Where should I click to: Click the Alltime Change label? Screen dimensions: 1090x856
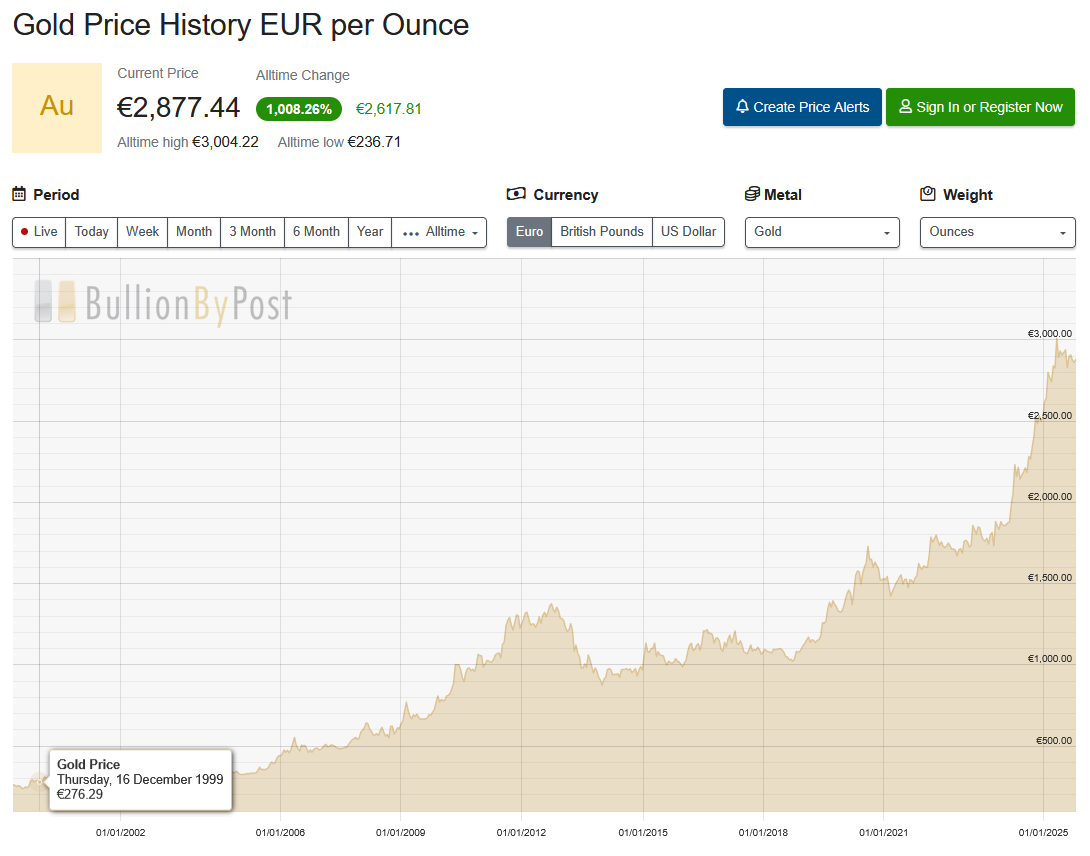coord(302,75)
